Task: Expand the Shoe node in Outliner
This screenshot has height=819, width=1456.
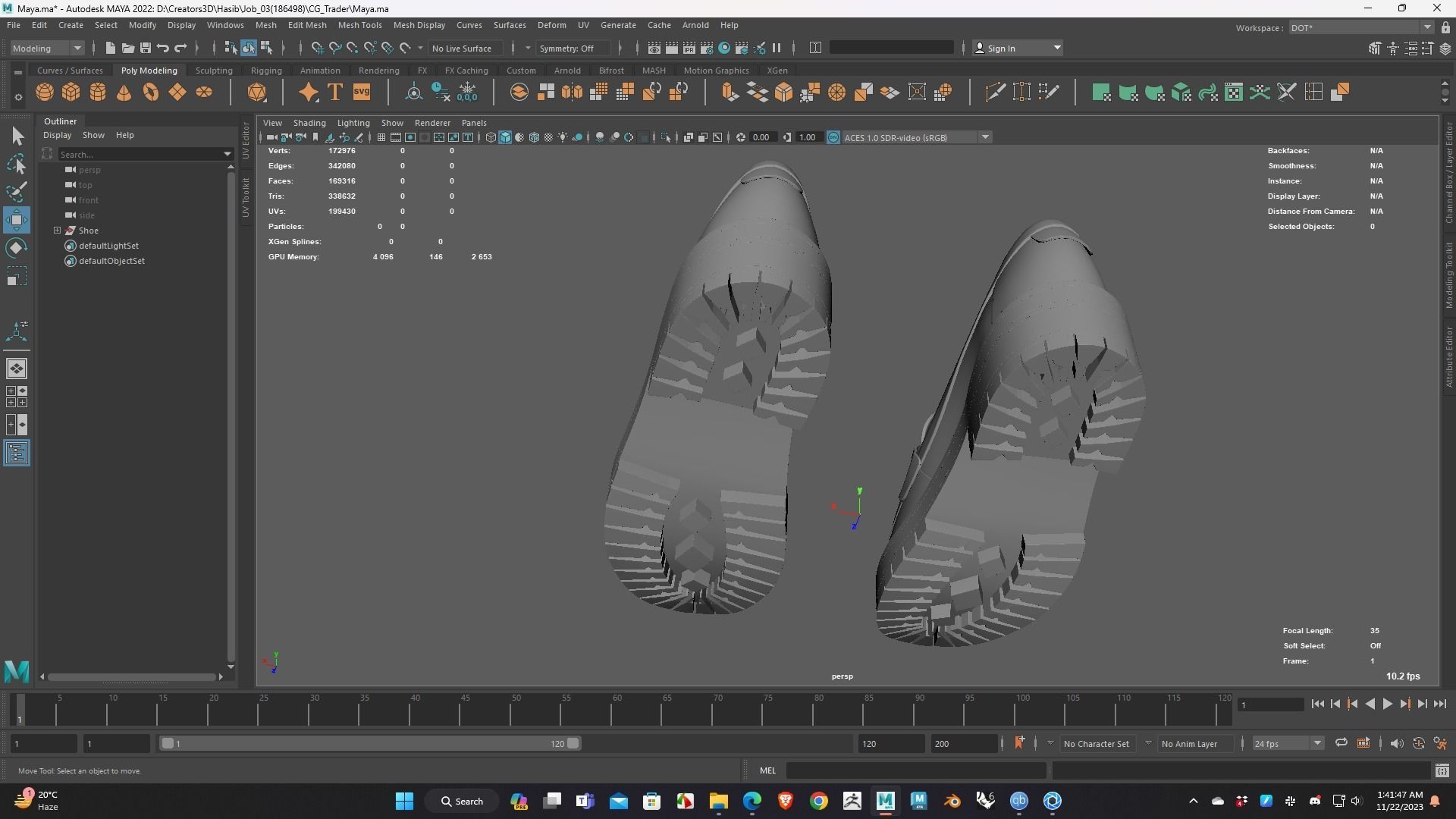Action: pos(57,231)
